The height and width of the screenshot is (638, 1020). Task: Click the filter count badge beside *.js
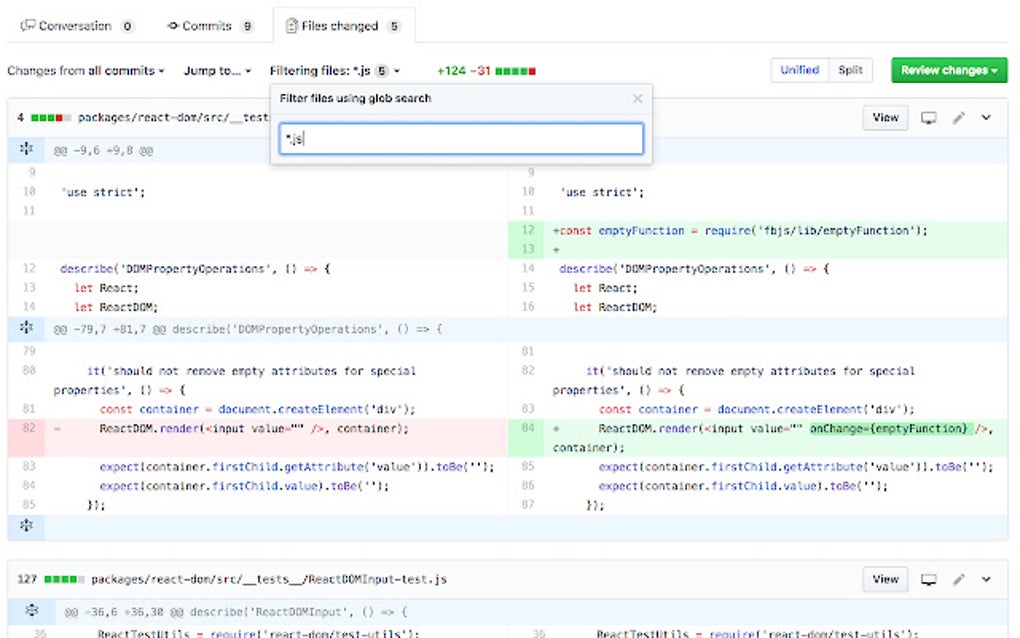[x=382, y=71]
